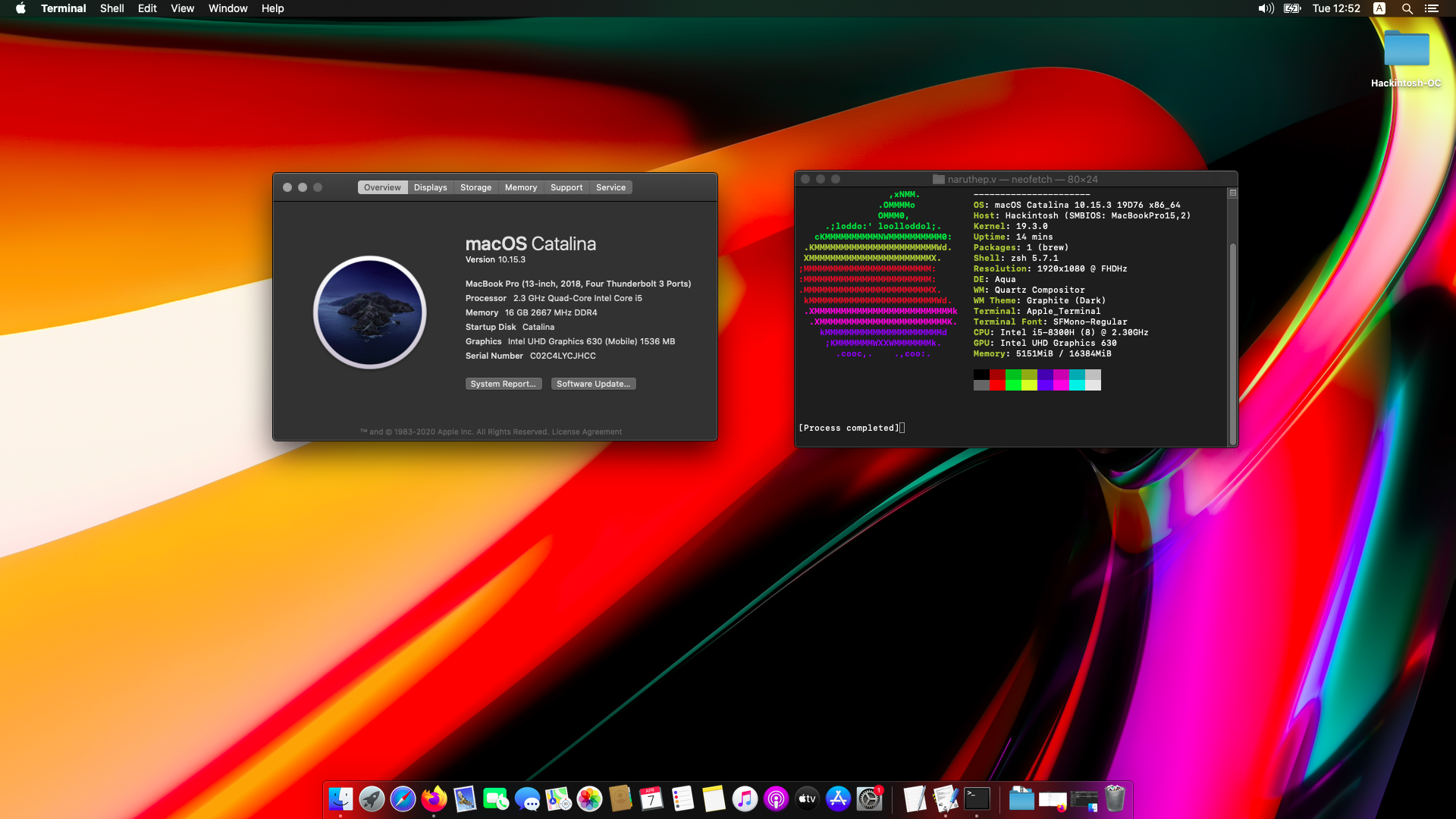Image resolution: width=1456 pixels, height=819 pixels.
Task: Open Calendar icon showing 7
Action: 651,799
